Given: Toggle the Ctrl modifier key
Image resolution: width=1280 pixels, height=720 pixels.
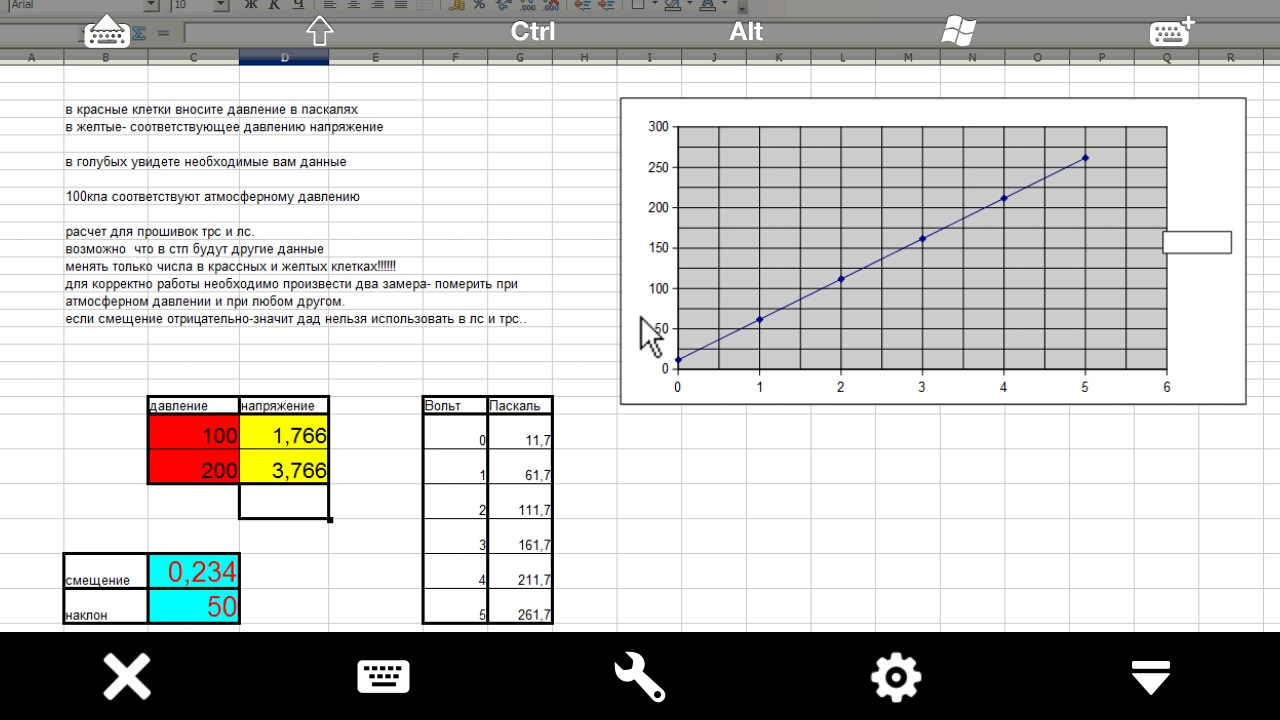Looking at the screenshot, I should tap(533, 31).
